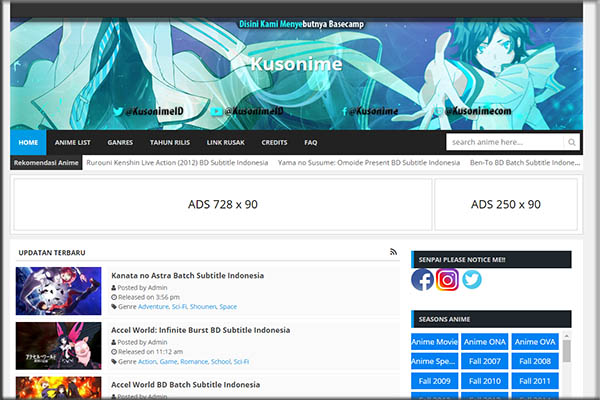This screenshot has width=600, height=400.
Task: Select the Fall 2008 season tag
Action: click(535, 361)
